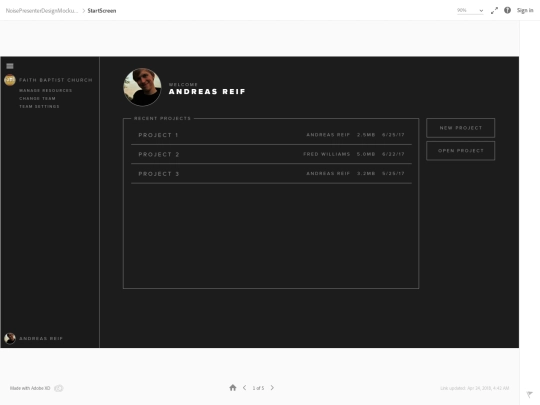This screenshot has height=405, width=540.
Task: Open Change Team menu item
Action: tap(37, 98)
